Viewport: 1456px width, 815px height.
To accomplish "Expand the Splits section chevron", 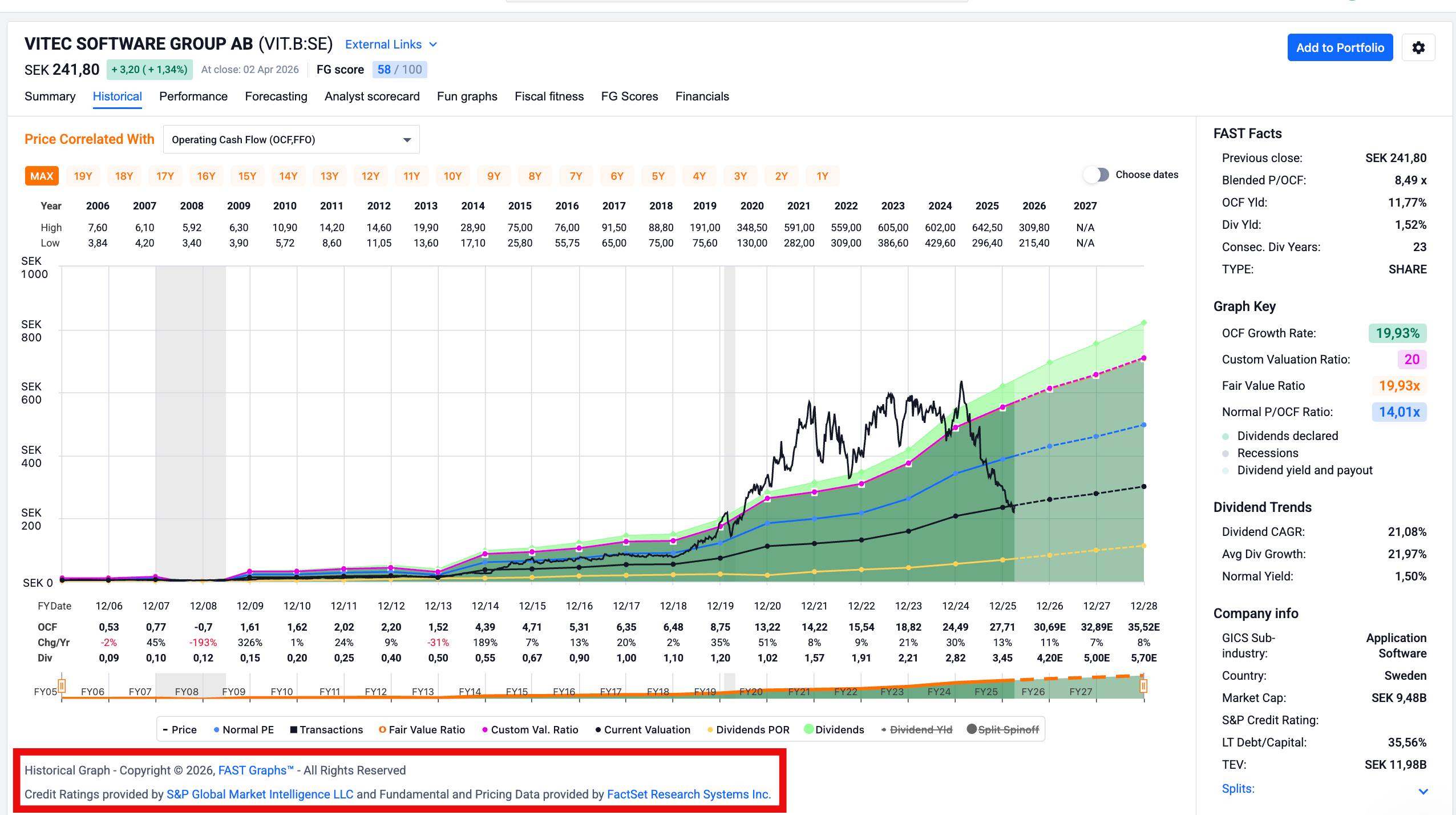I will click(1423, 791).
